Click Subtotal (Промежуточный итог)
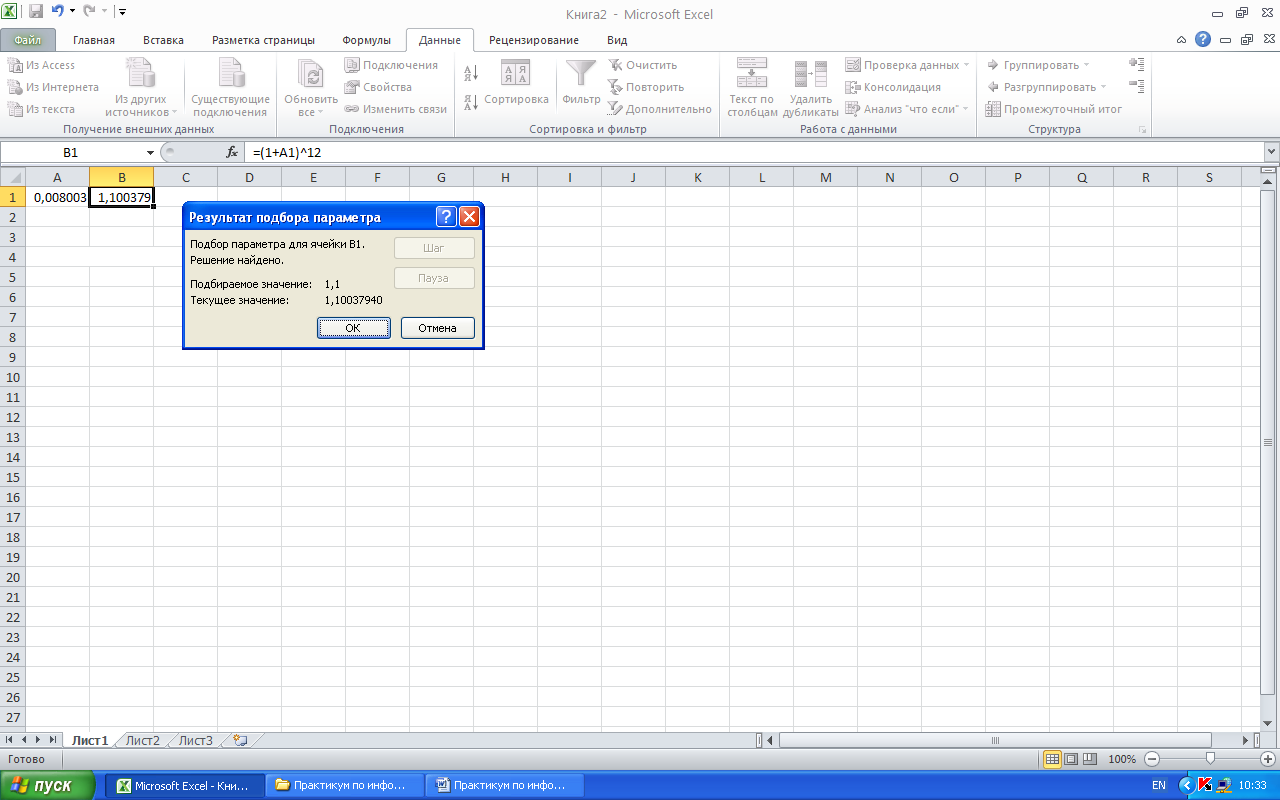1280x800 pixels. coord(1054,109)
